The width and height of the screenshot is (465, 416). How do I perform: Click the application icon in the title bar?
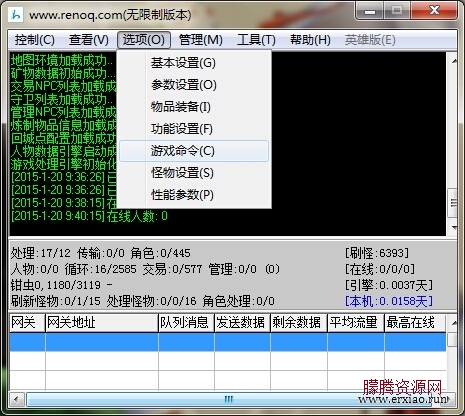(16, 14)
